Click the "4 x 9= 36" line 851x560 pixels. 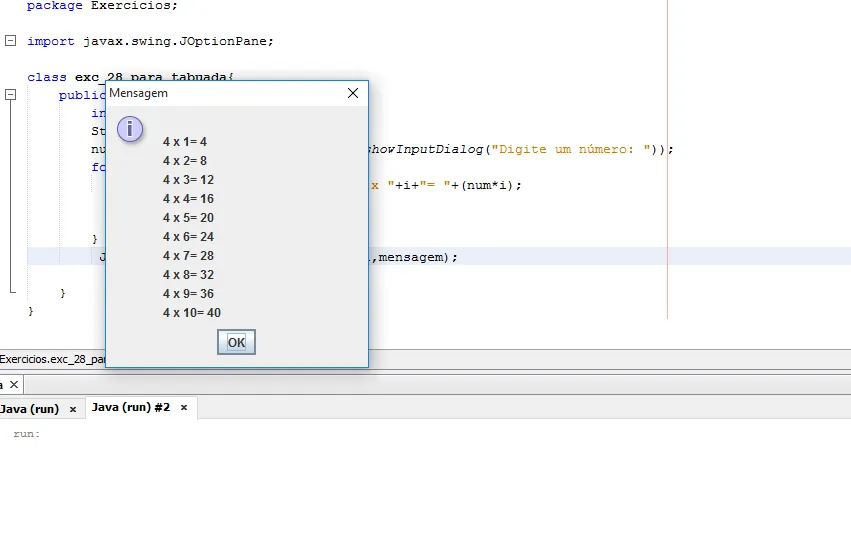188,294
